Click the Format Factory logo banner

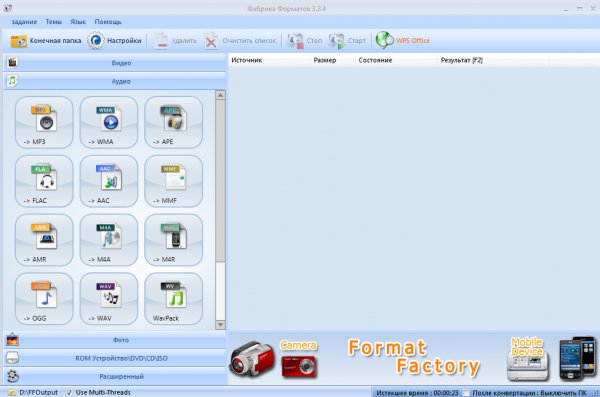click(413, 357)
